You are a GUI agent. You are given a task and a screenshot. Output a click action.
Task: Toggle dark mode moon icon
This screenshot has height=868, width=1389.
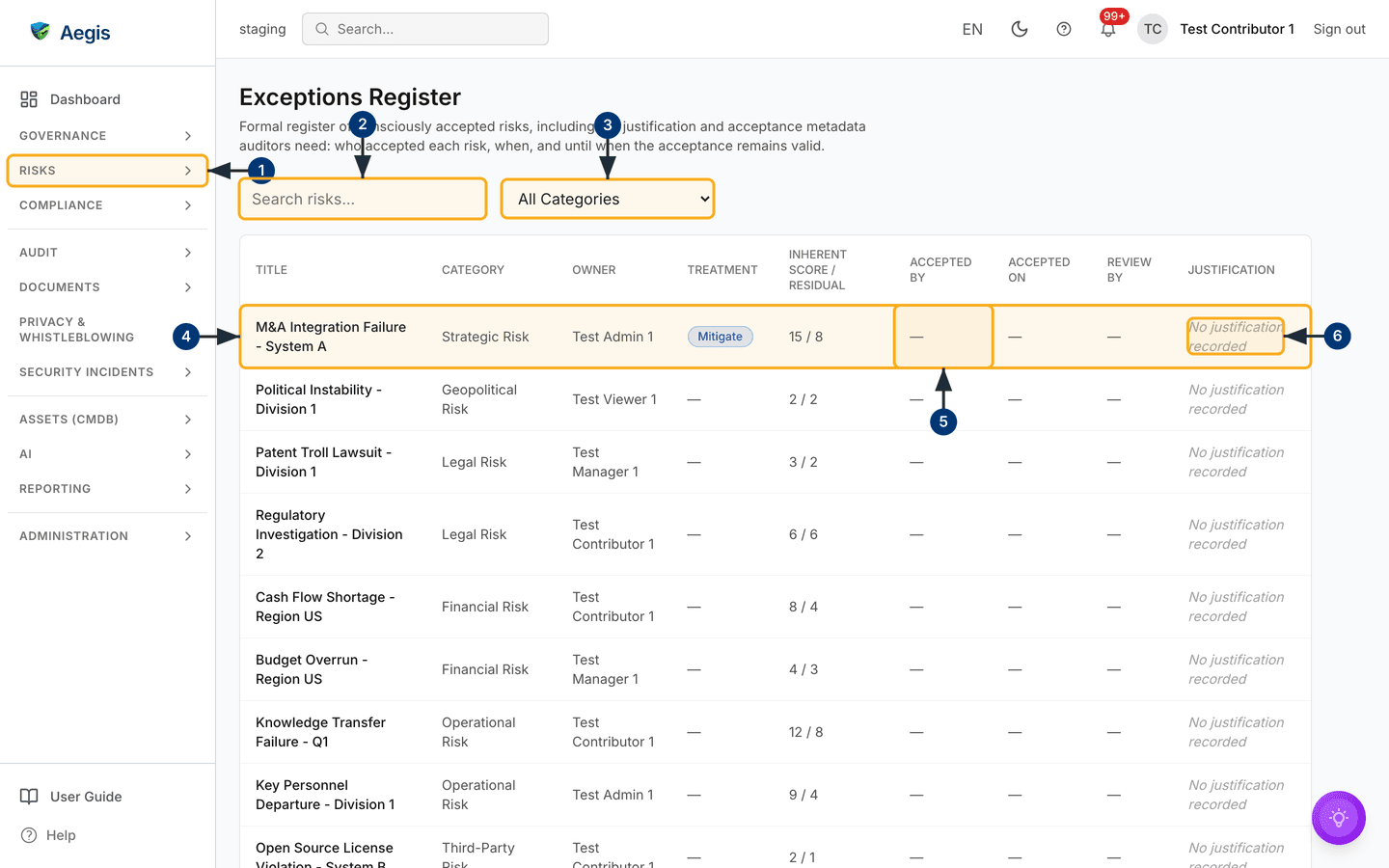pyautogui.click(x=1020, y=29)
